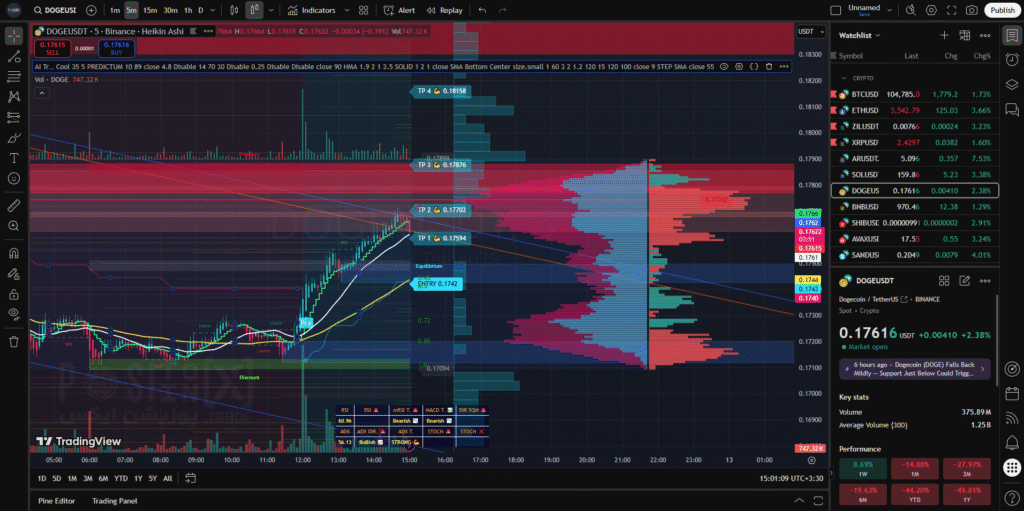This screenshot has width=1024, height=511.
Task: Switch to the 30m timeframe
Action: click(170, 10)
